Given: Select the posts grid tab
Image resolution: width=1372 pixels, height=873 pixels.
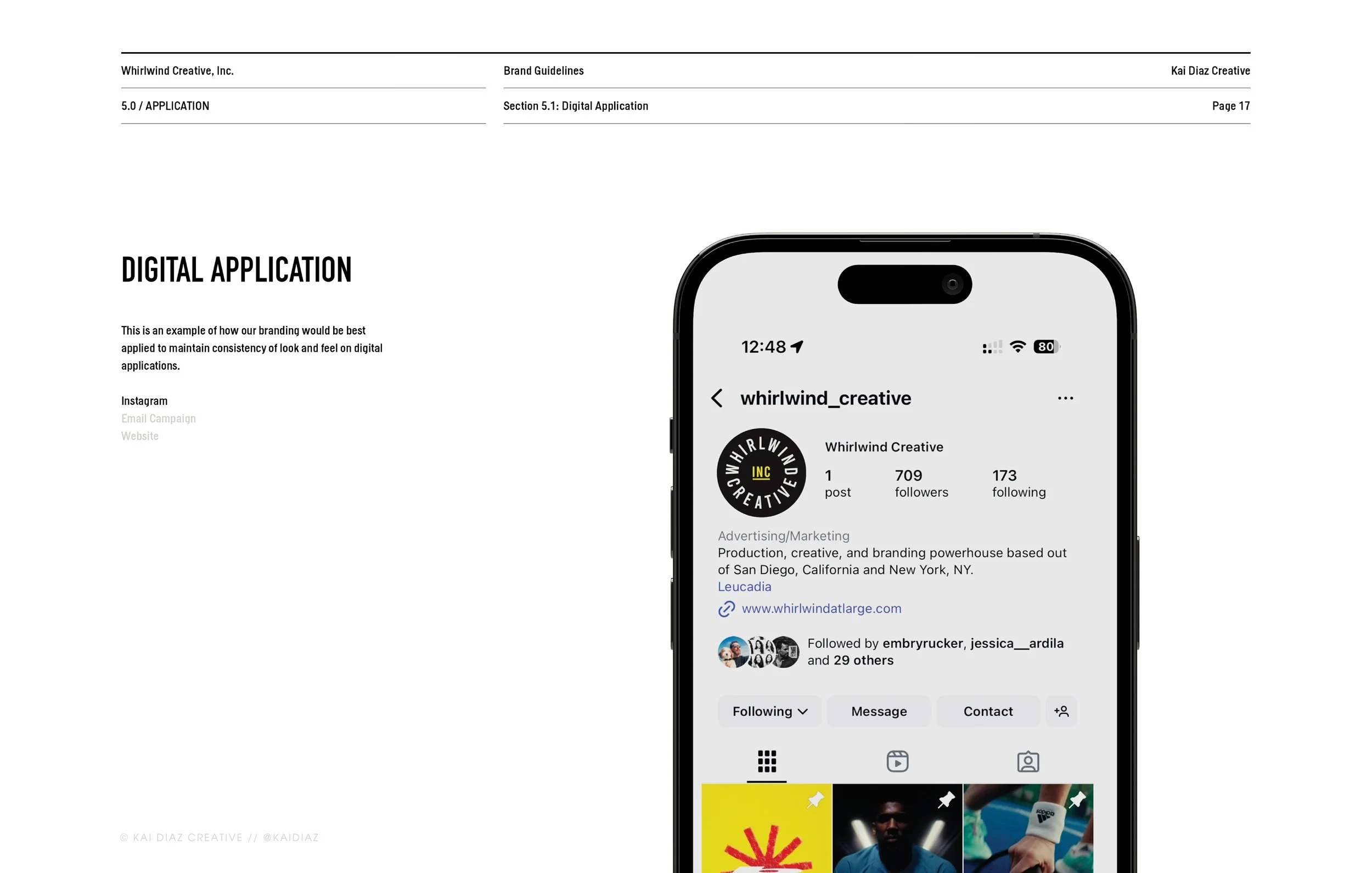Looking at the screenshot, I should tap(767, 761).
